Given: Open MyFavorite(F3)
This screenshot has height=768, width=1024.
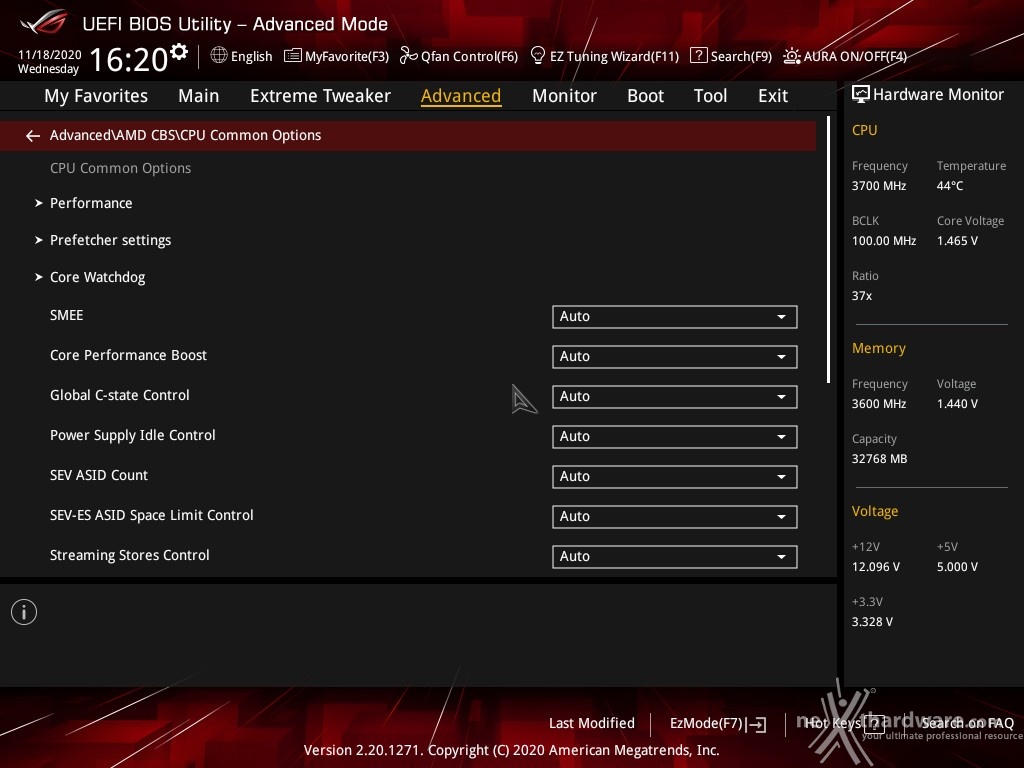Looking at the screenshot, I should click(x=336, y=56).
